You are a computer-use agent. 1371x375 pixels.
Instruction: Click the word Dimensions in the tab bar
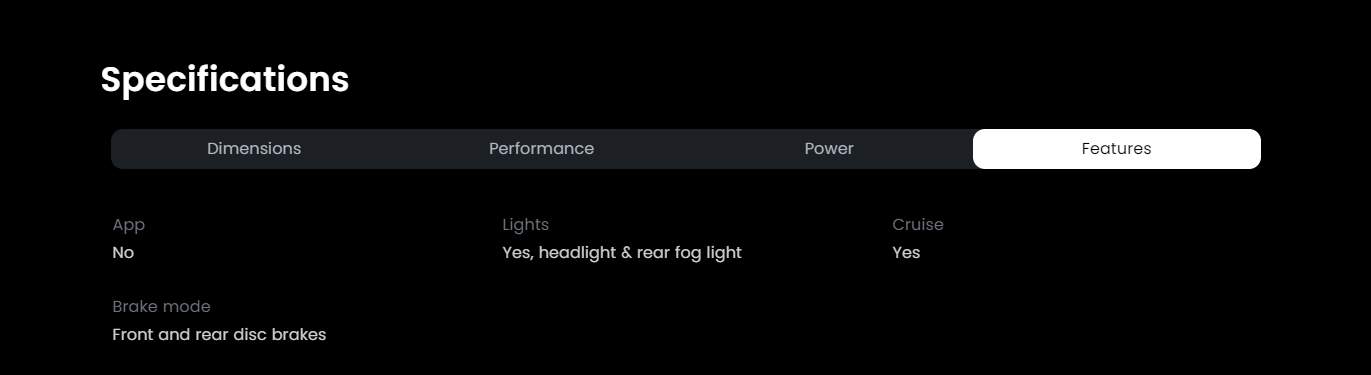pyautogui.click(x=254, y=149)
